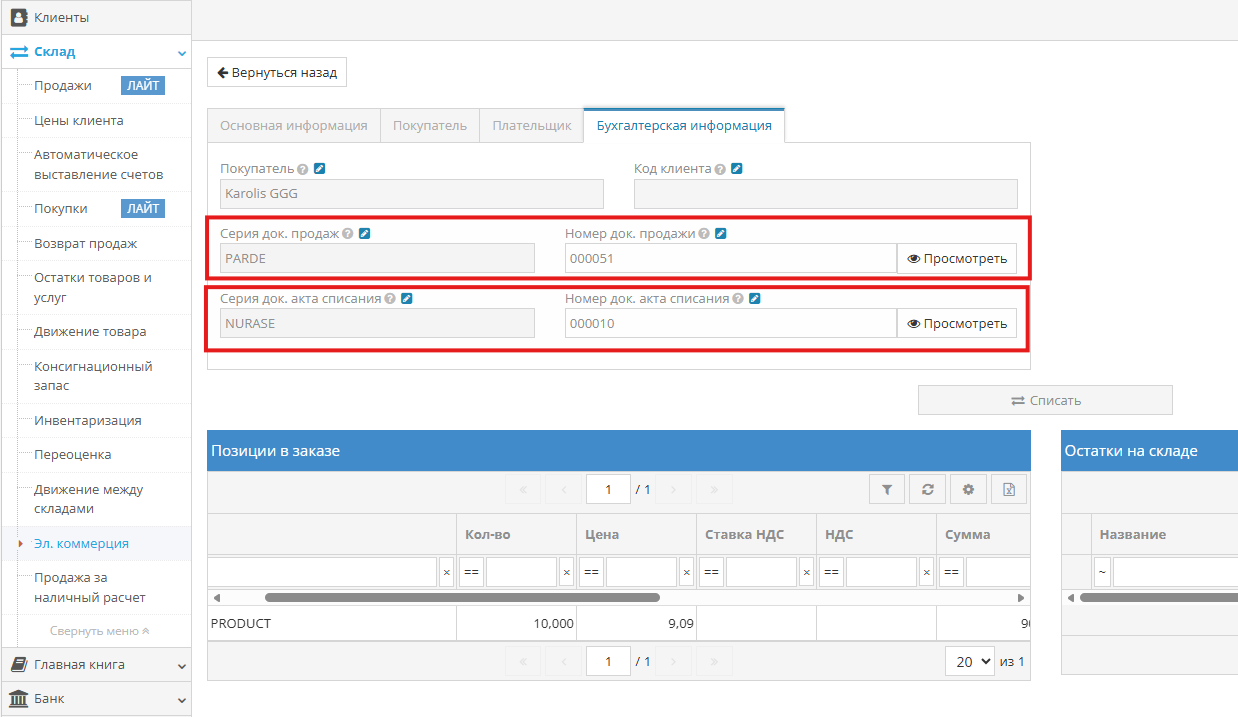
Task: View write-off act document 000010
Action: (x=956, y=323)
